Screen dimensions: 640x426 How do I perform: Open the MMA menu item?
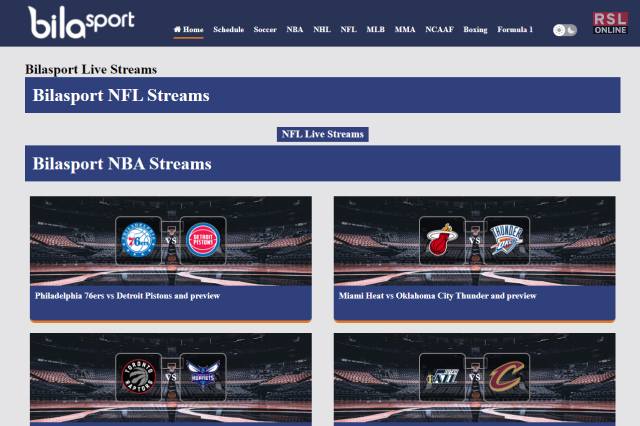click(405, 29)
